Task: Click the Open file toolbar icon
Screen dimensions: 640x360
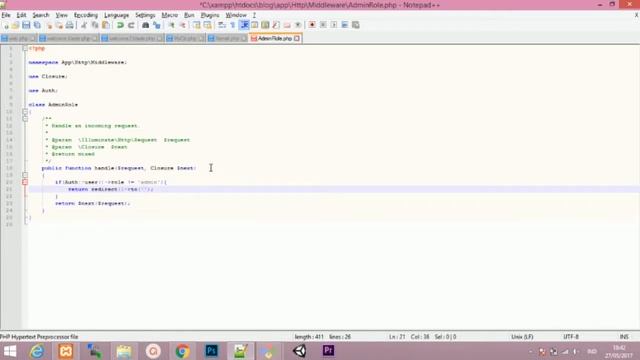Action: pyautogui.click(x=16, y=25)
